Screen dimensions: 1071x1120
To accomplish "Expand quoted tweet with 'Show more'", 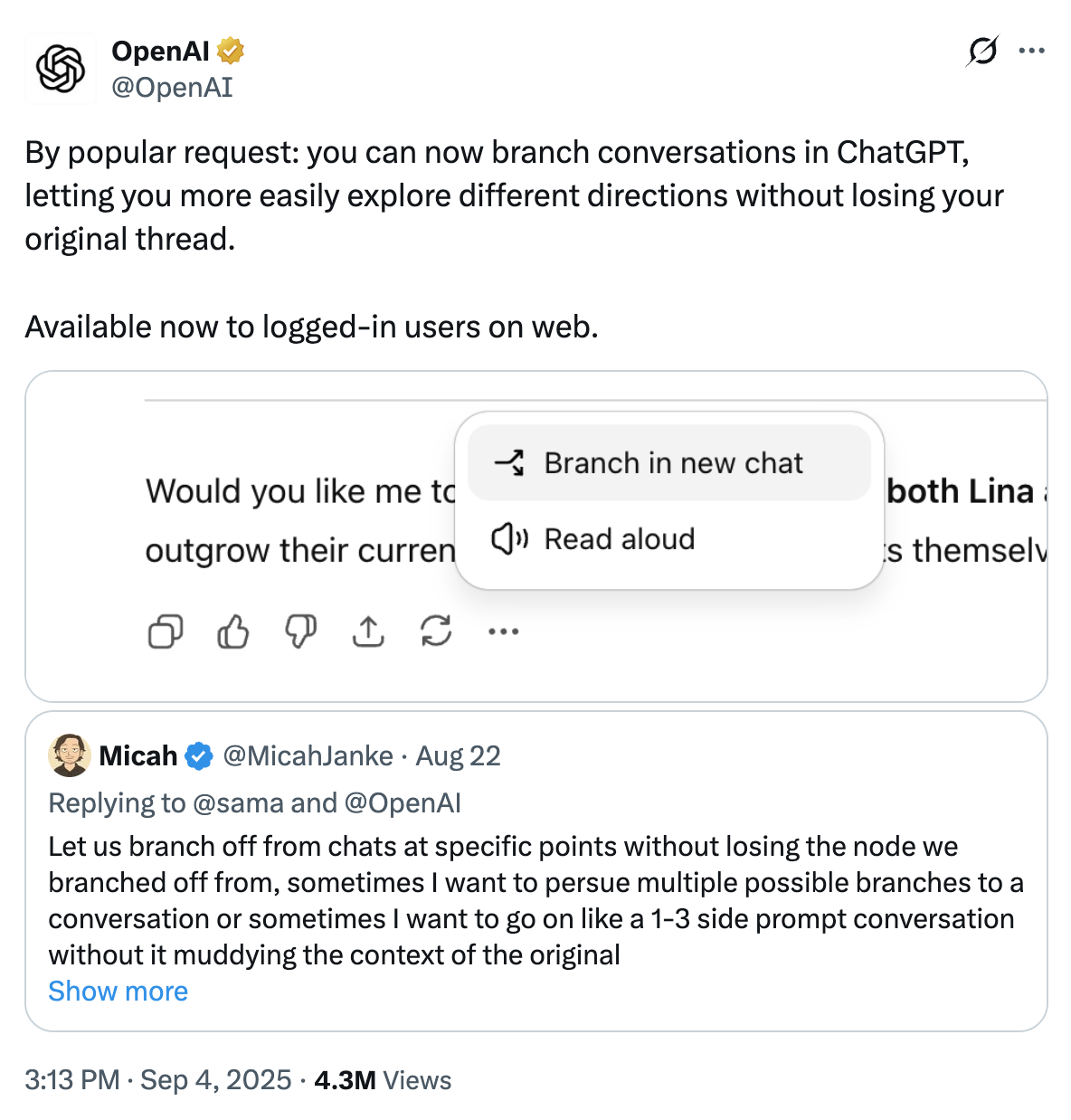I will point(118,992).
